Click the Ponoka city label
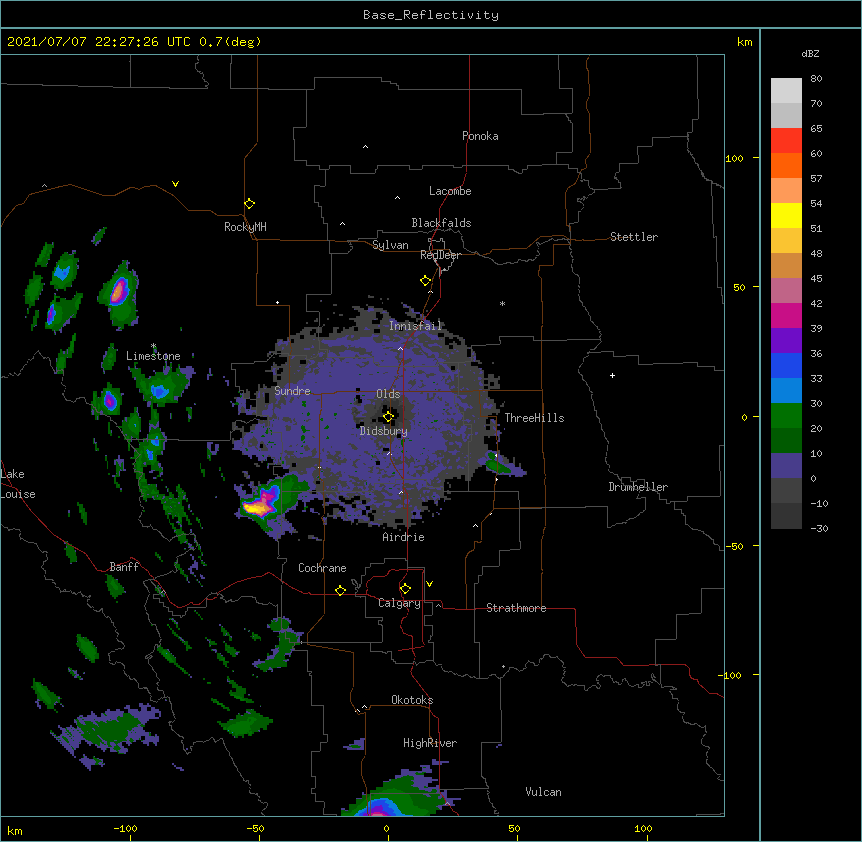Viewport: 862px width, 842px height. 480,136
